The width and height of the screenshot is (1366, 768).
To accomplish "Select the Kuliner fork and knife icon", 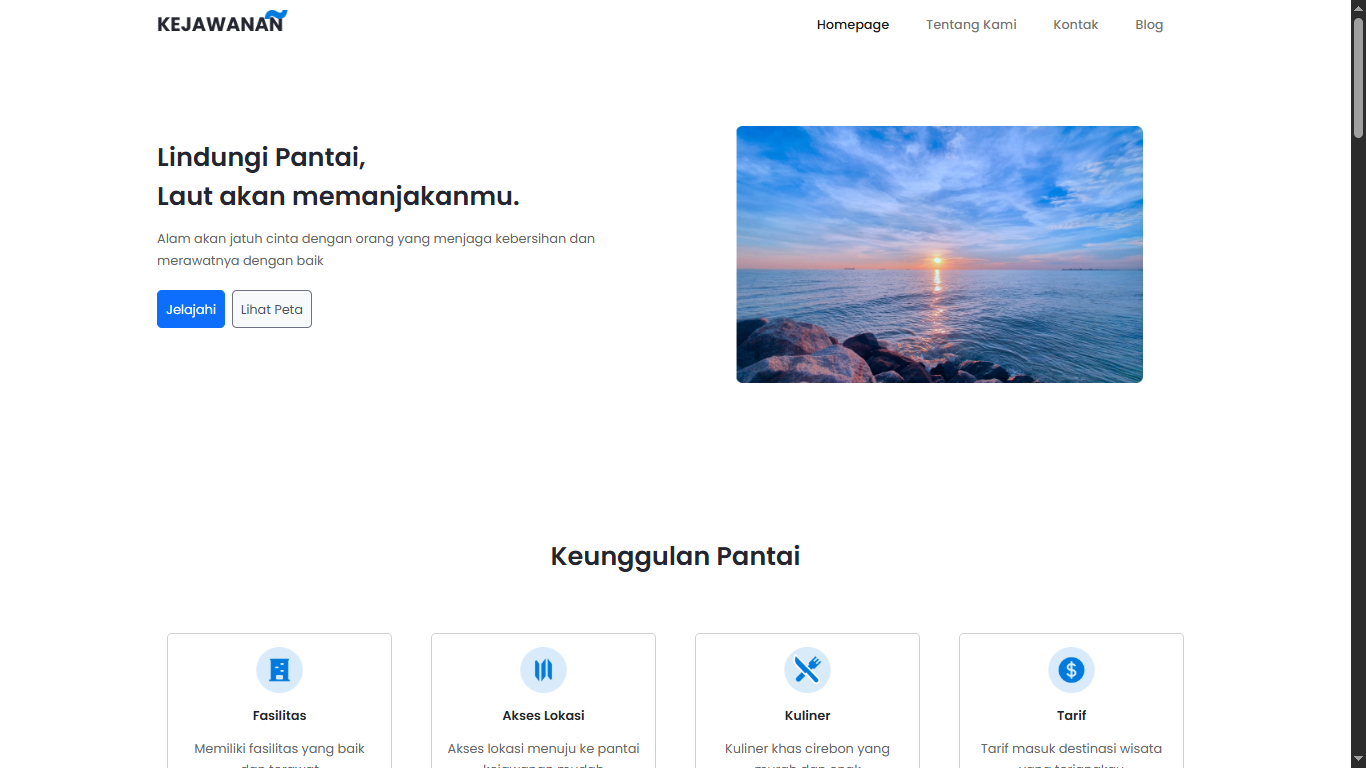I will coord(807,670).
